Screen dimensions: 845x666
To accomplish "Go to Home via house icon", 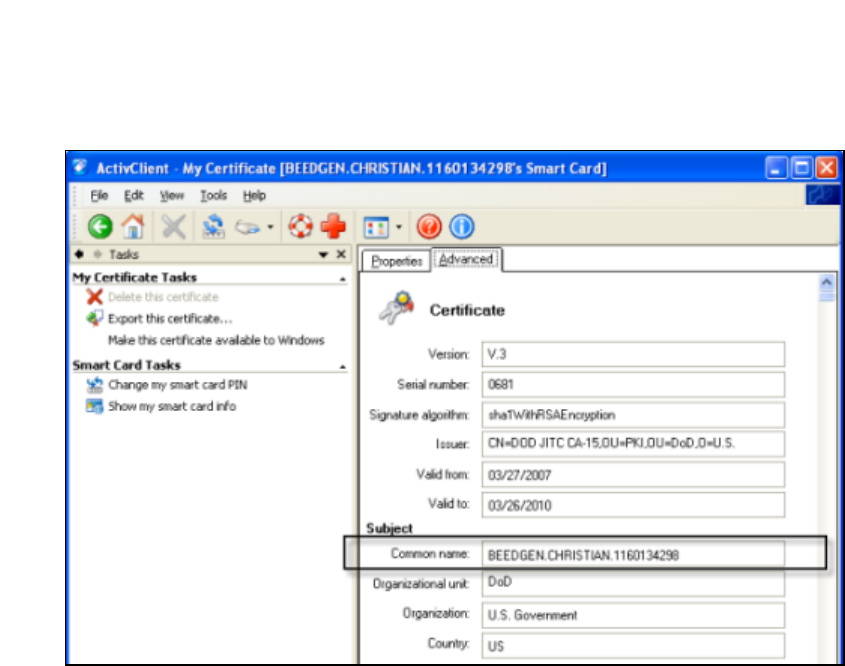I will coord(133,226).
